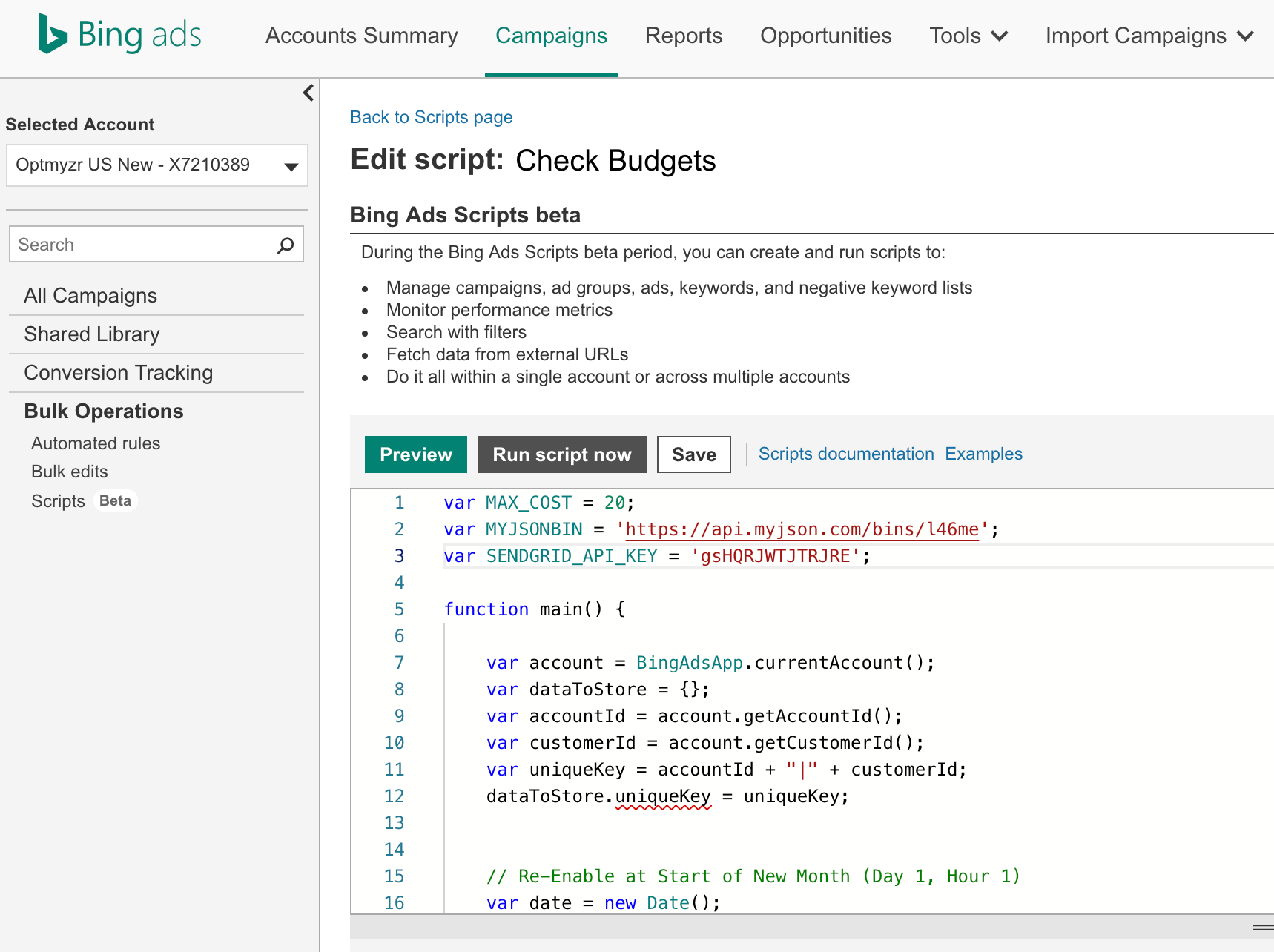Edit the Check Budgets script name
The image size is (1274, 952).
pyautogui.click(x=615, y=161)
